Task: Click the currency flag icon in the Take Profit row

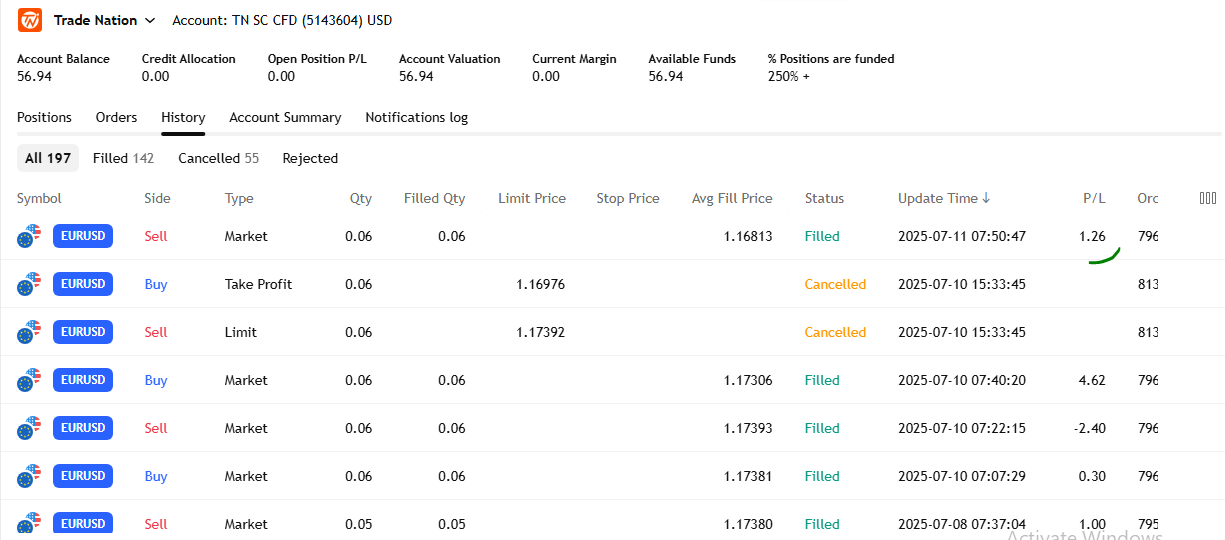Action: [x=29, y=285]
